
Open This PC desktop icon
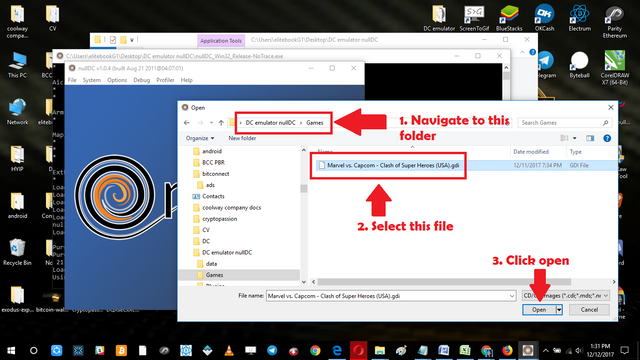[17, 65]
